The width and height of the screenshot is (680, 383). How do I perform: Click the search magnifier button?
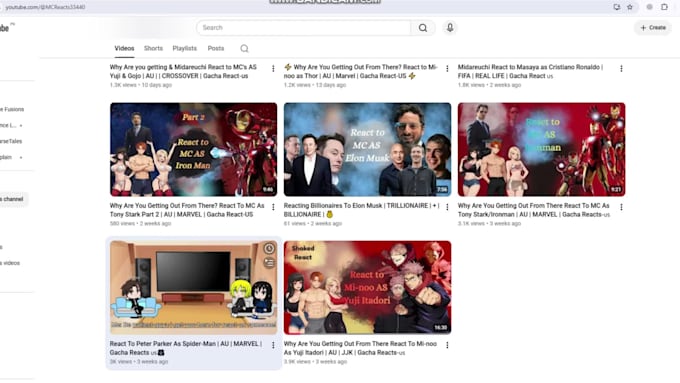(x=423, y=28)
